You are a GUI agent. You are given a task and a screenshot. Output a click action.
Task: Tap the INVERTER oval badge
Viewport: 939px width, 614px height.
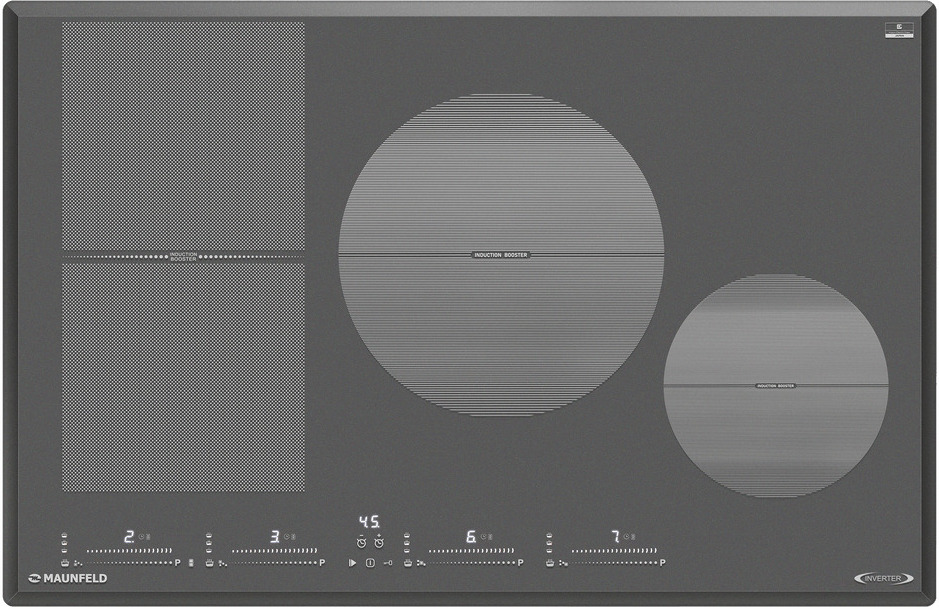pos(883,579)
